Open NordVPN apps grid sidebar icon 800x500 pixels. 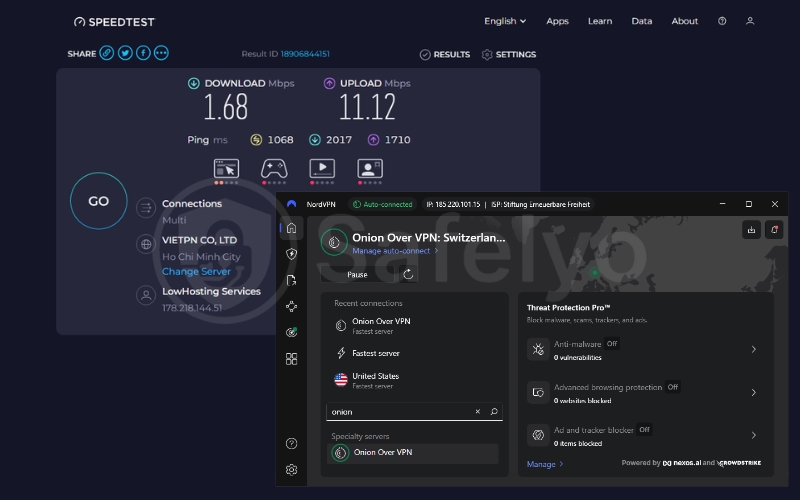[291, 359]
